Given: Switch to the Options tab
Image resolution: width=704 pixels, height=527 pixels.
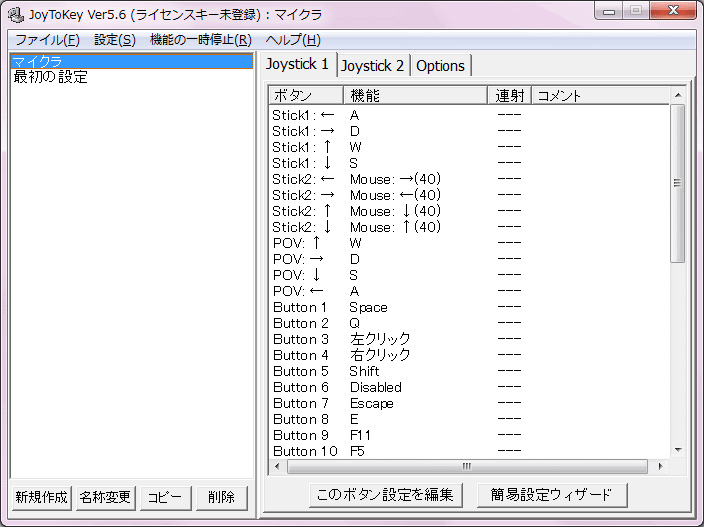Looking at the screenshot, I should pyautogui.click(x=440, y=66).
